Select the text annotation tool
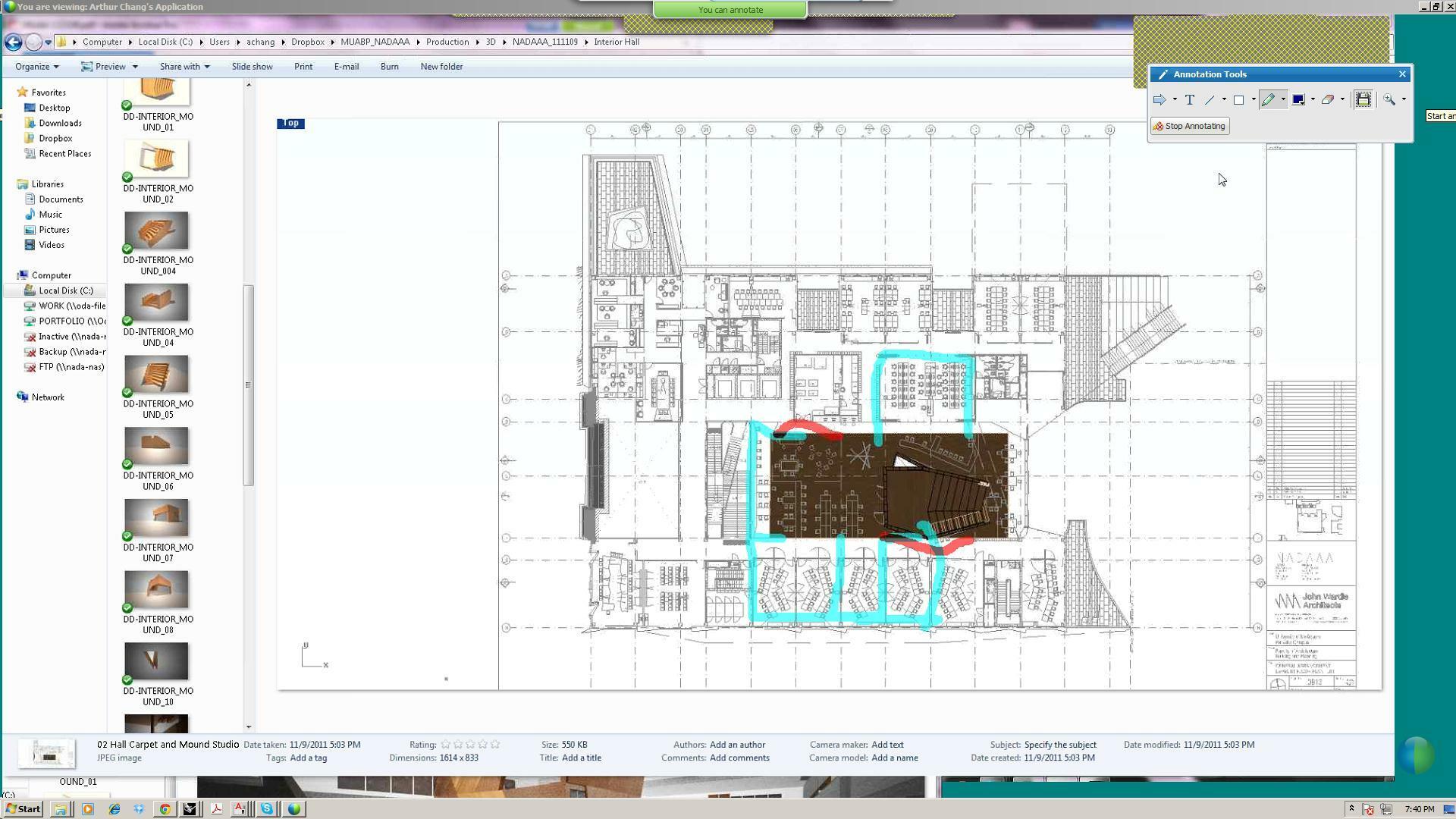Image resolution: width=1456 pixels, height=819 pixels. (x=1189, y=99)
